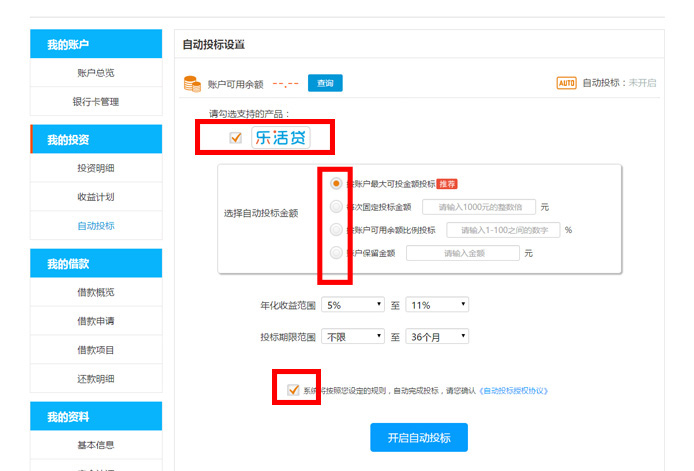Open 基本信息 menu item
This screenshot has width=694, height=471.
[96, 445]
